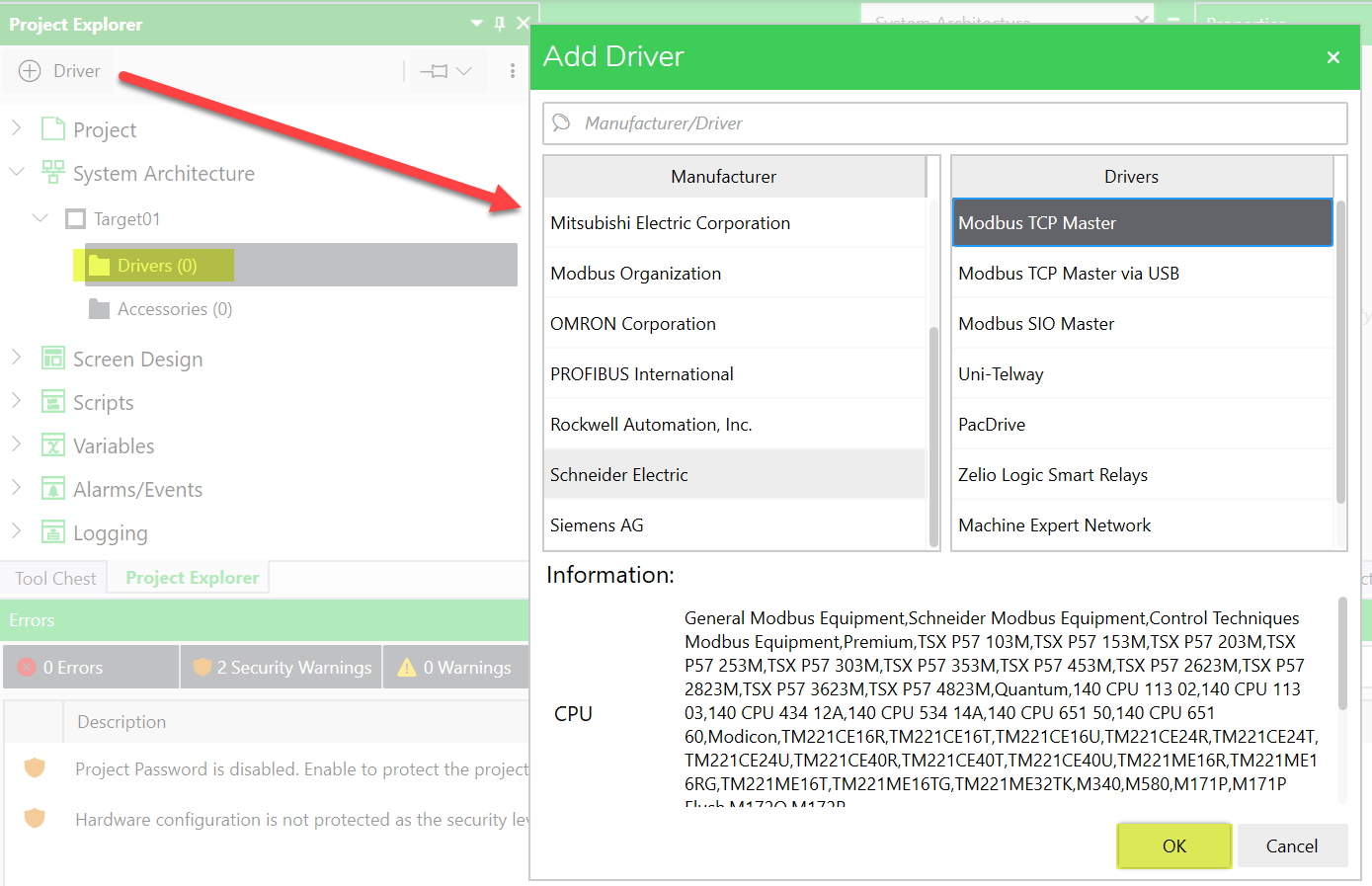The image size is (1372, 886).
Task: Click the Variables icon
Action: coord(52,445)
